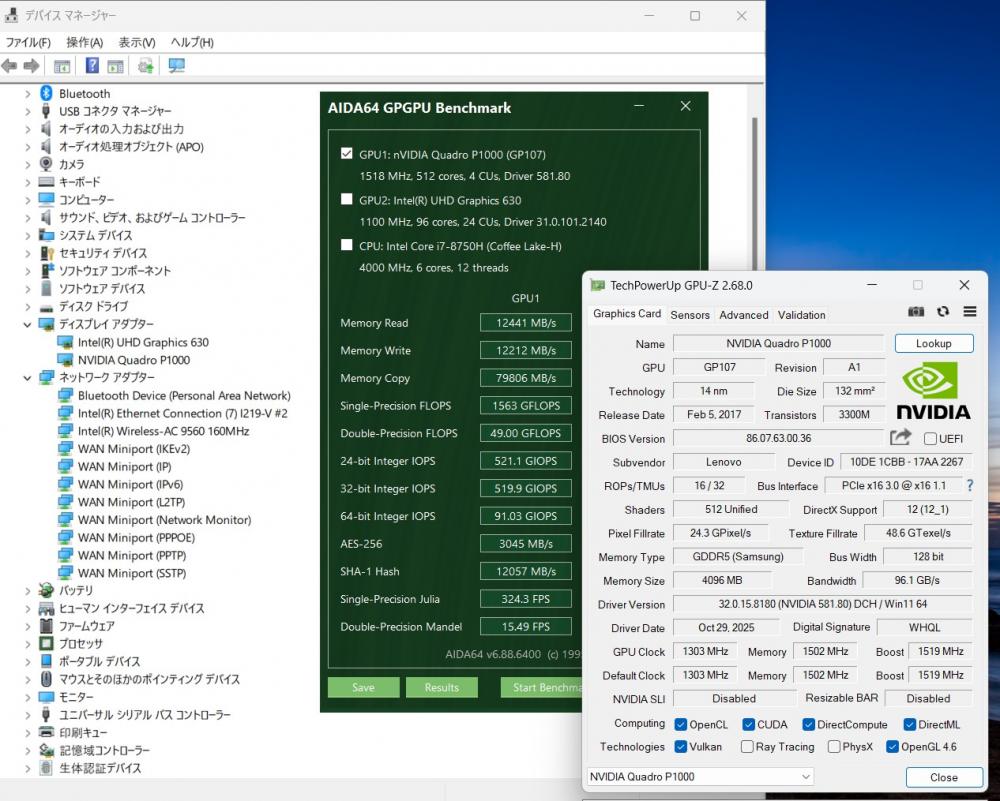Check the CPU Intel Core i7-8750H checkbox
The image size is (1000, 801).
pos(347,244)
